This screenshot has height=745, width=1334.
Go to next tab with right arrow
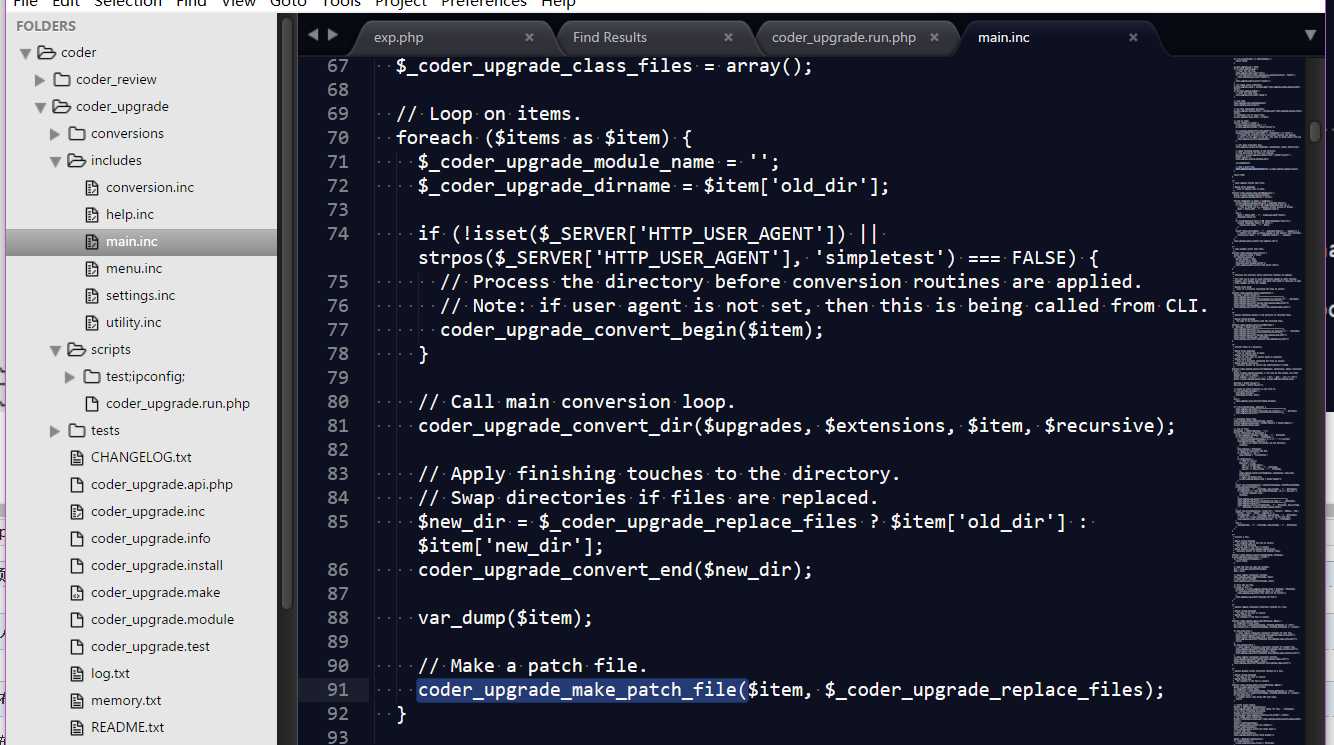tap(333, 35)
